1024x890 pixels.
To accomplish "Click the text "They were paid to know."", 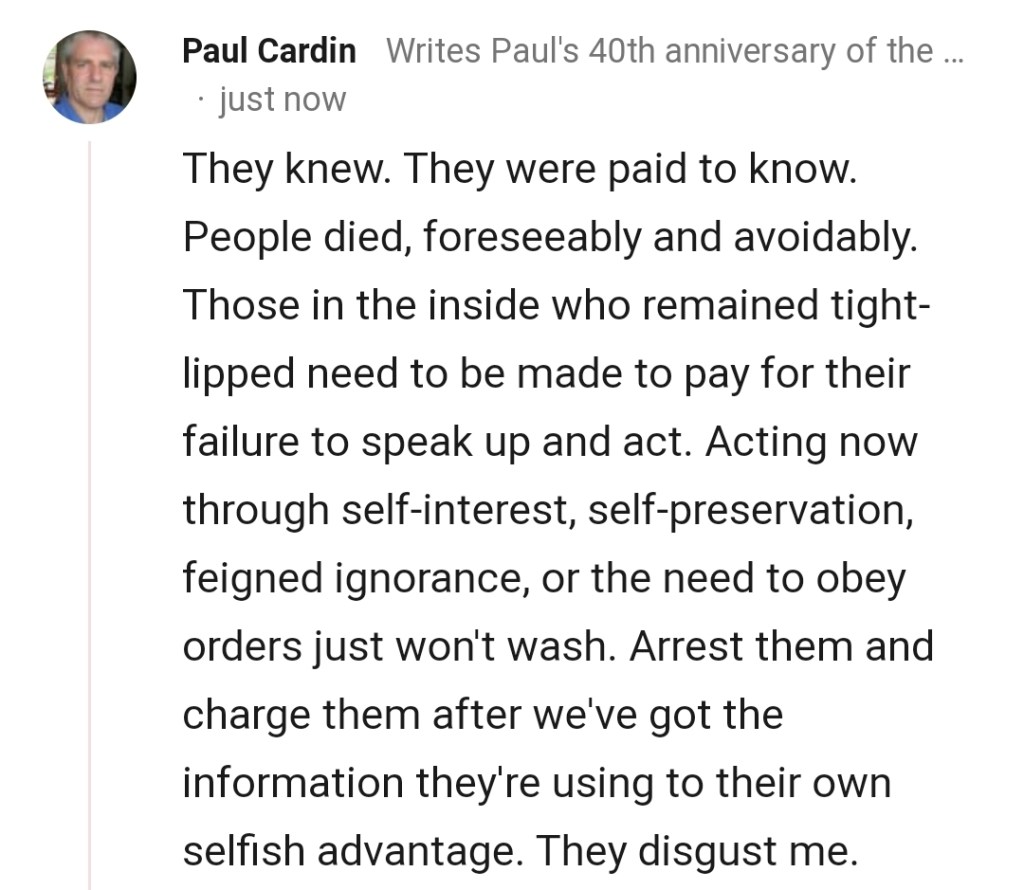I will pyautogui.click(x=630, y=169).
